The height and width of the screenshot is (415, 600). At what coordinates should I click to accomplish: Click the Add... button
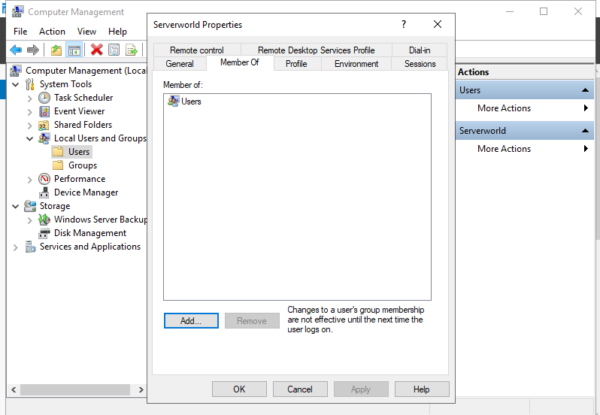(191, 321)
